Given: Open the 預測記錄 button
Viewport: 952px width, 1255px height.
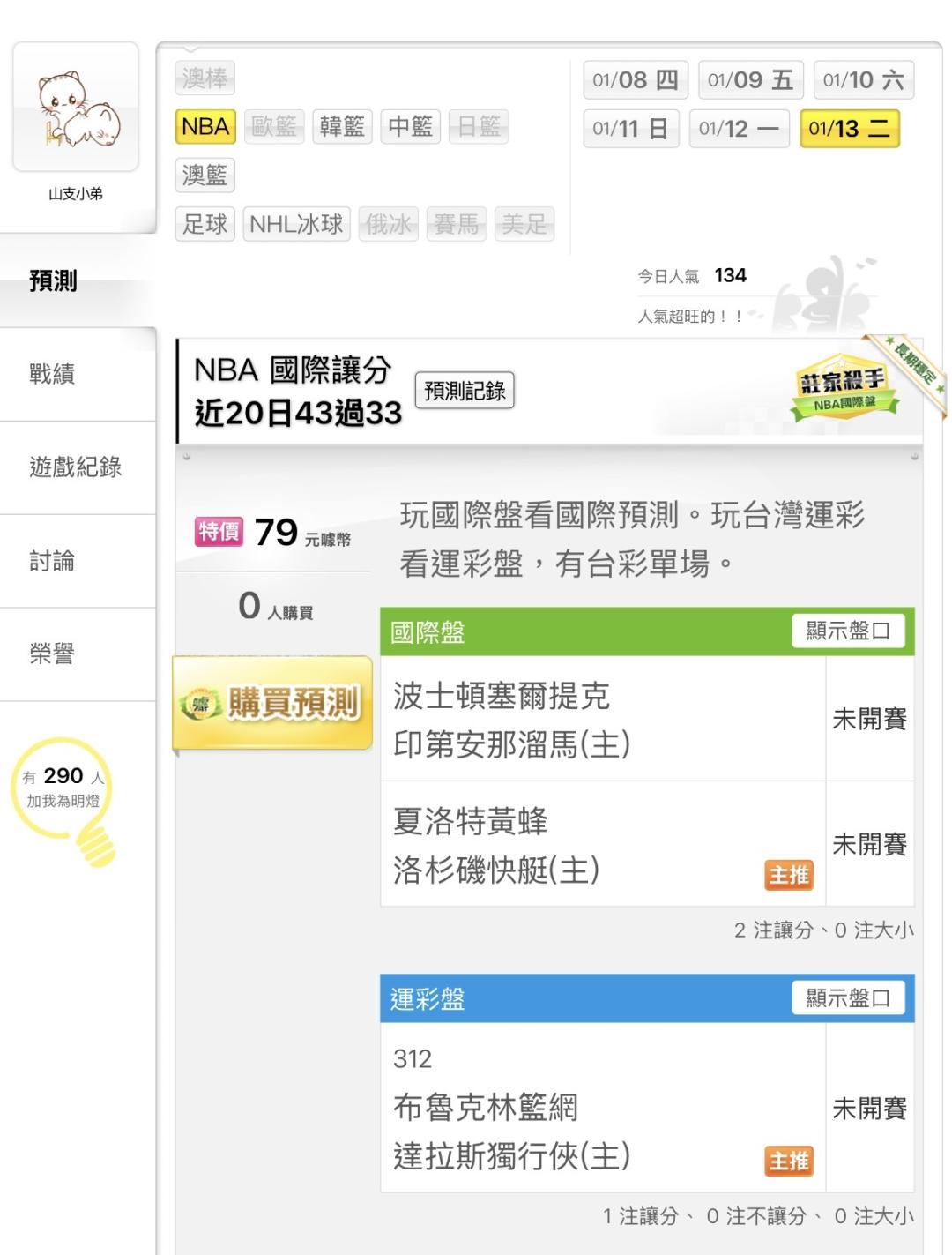Looking at the screenshot, I should tap(465, 391).
